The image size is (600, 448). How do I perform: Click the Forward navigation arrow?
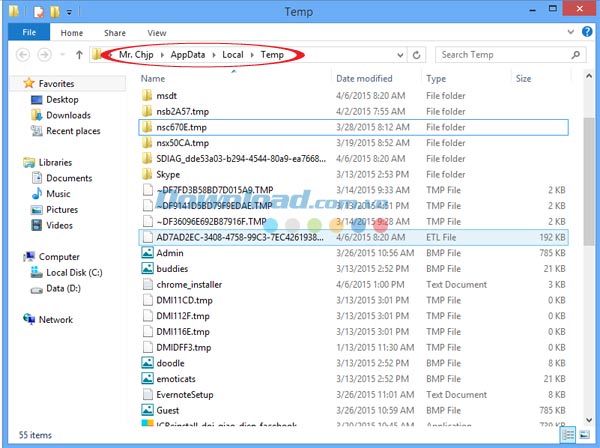44,55
